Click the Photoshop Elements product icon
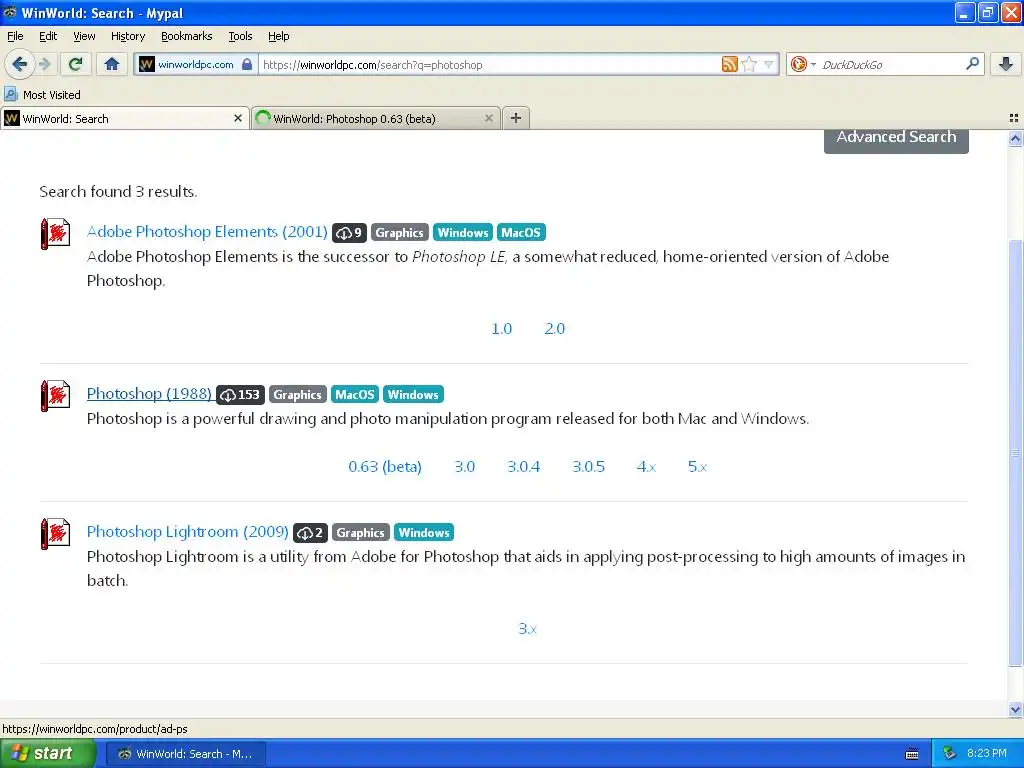 (x=56, y=233)
